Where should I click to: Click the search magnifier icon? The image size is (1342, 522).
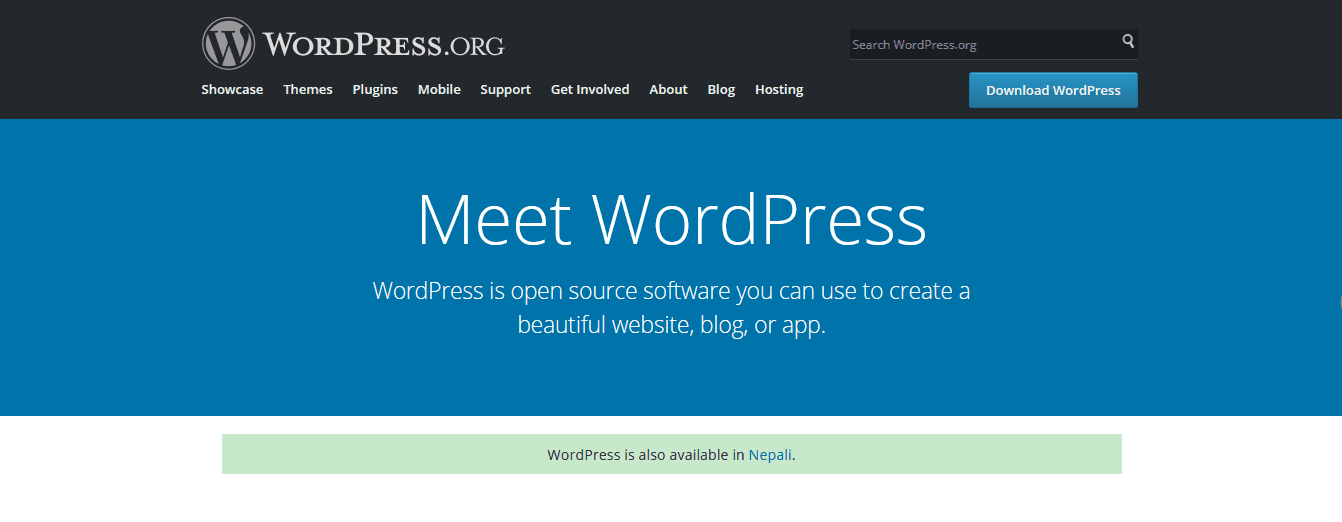[1128, 42]
